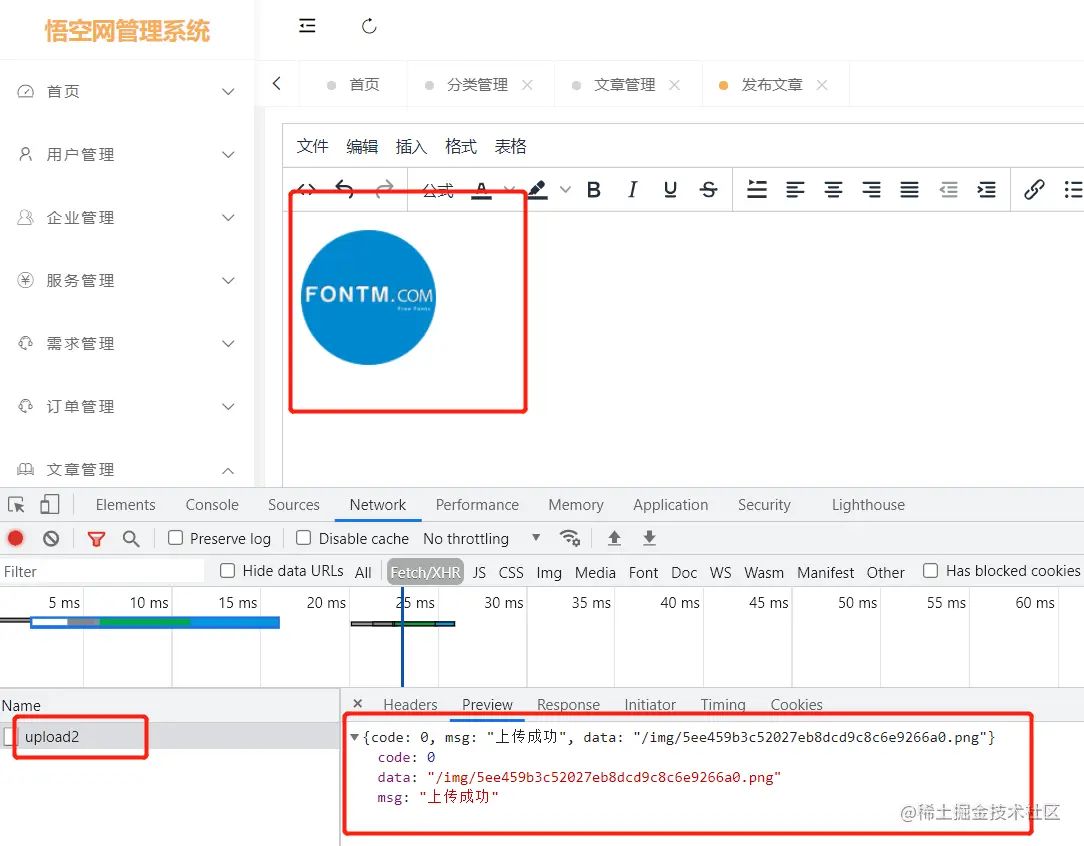Filter requests by Img type
The height and width of the screenshot is (846, 1084).
[x=549, y=572]
